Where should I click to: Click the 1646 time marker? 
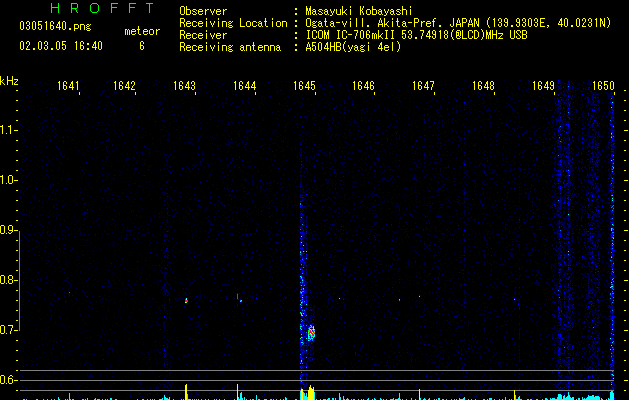(x=363, y=86)
